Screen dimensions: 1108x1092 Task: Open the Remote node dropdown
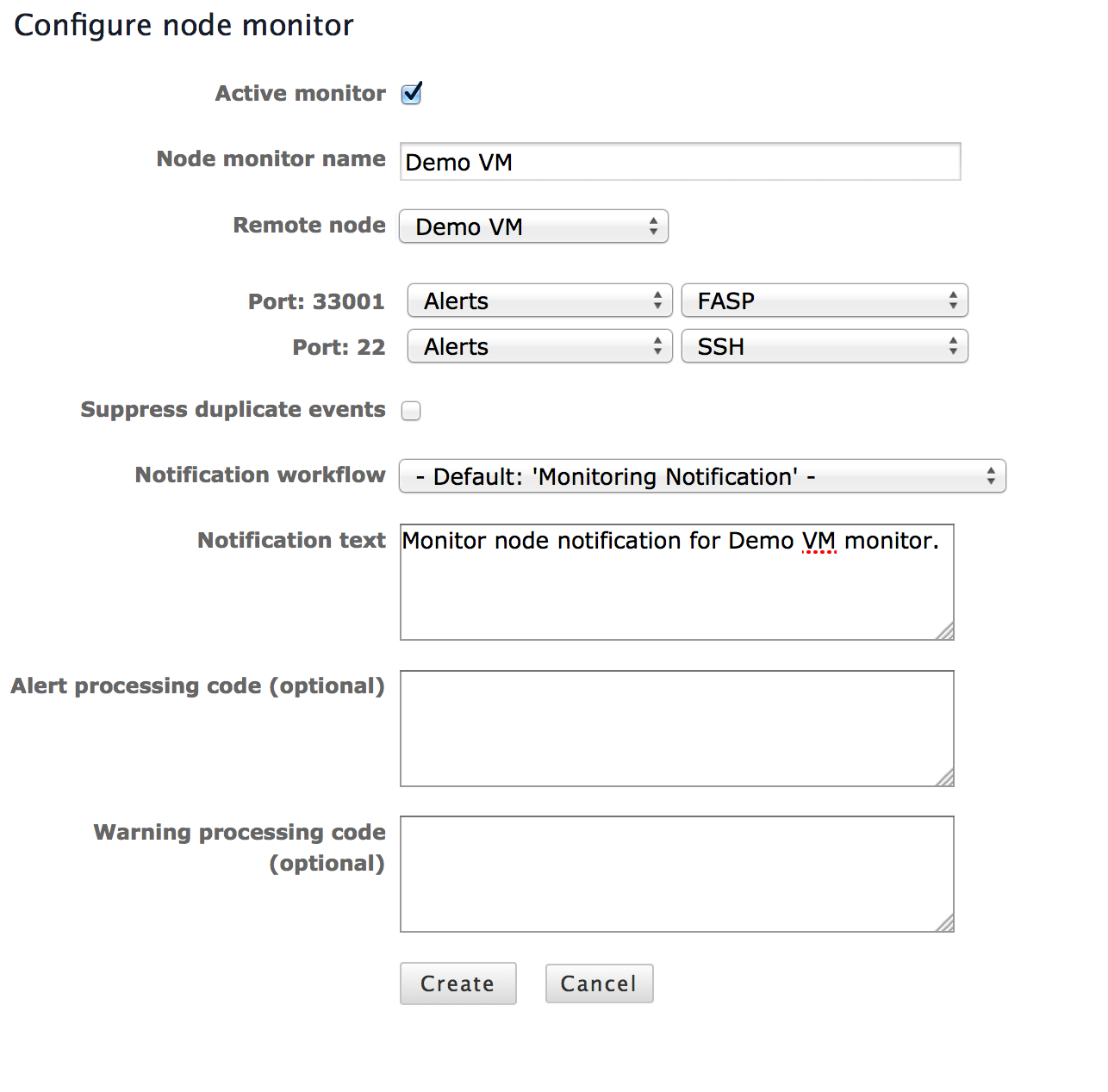tap(533, 226)
